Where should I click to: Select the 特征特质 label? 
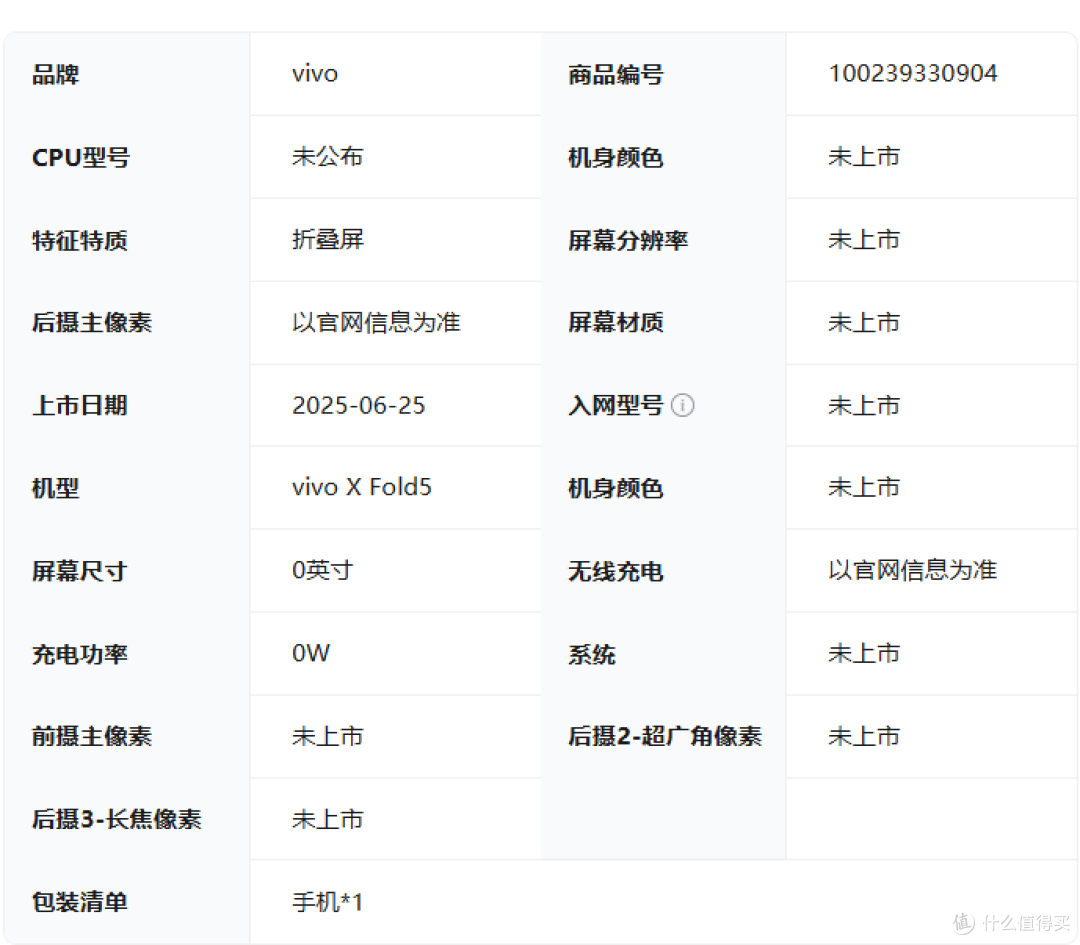pos(79,240)
